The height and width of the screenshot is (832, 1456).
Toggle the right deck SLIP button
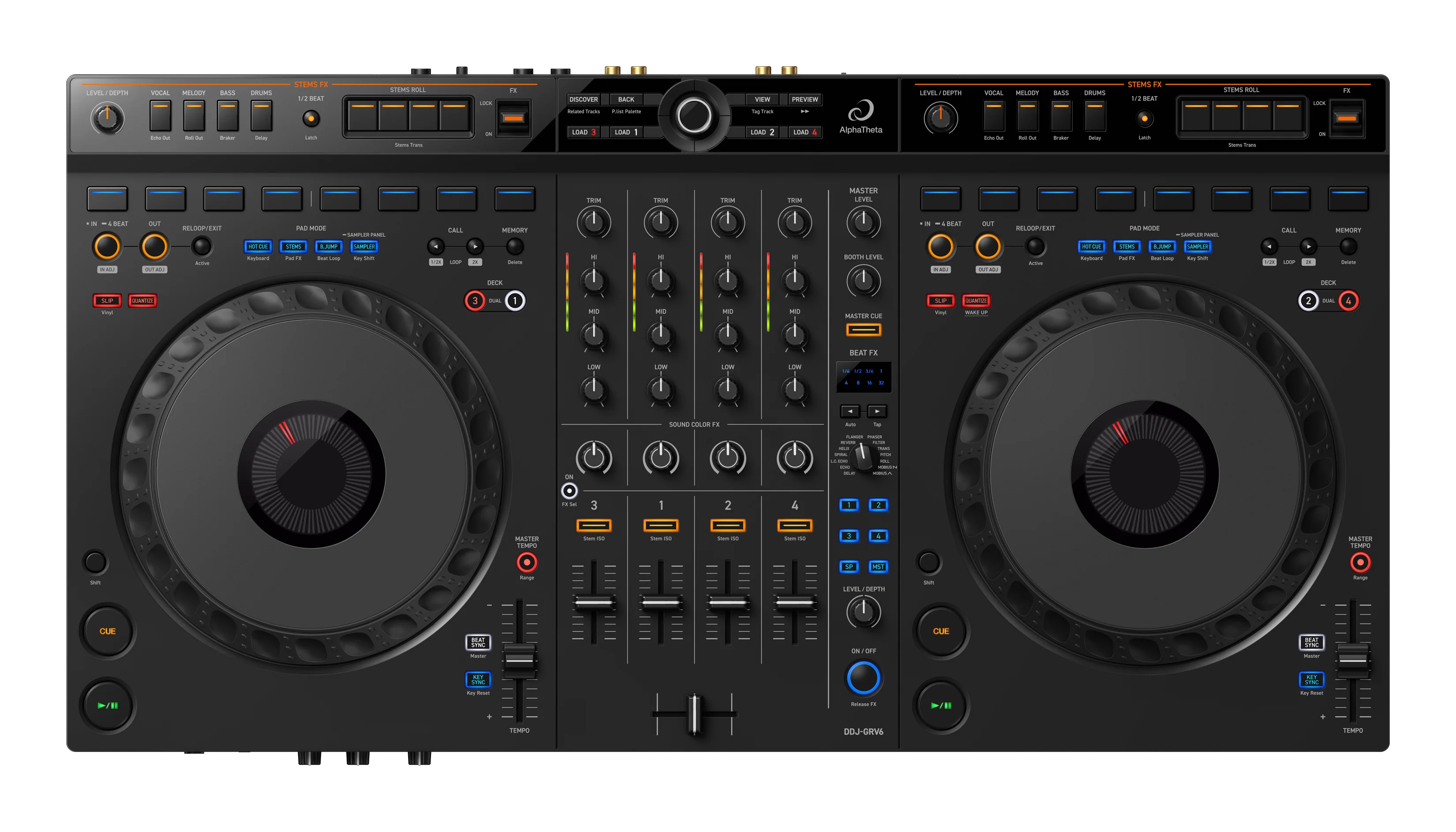tap(941, 300)
